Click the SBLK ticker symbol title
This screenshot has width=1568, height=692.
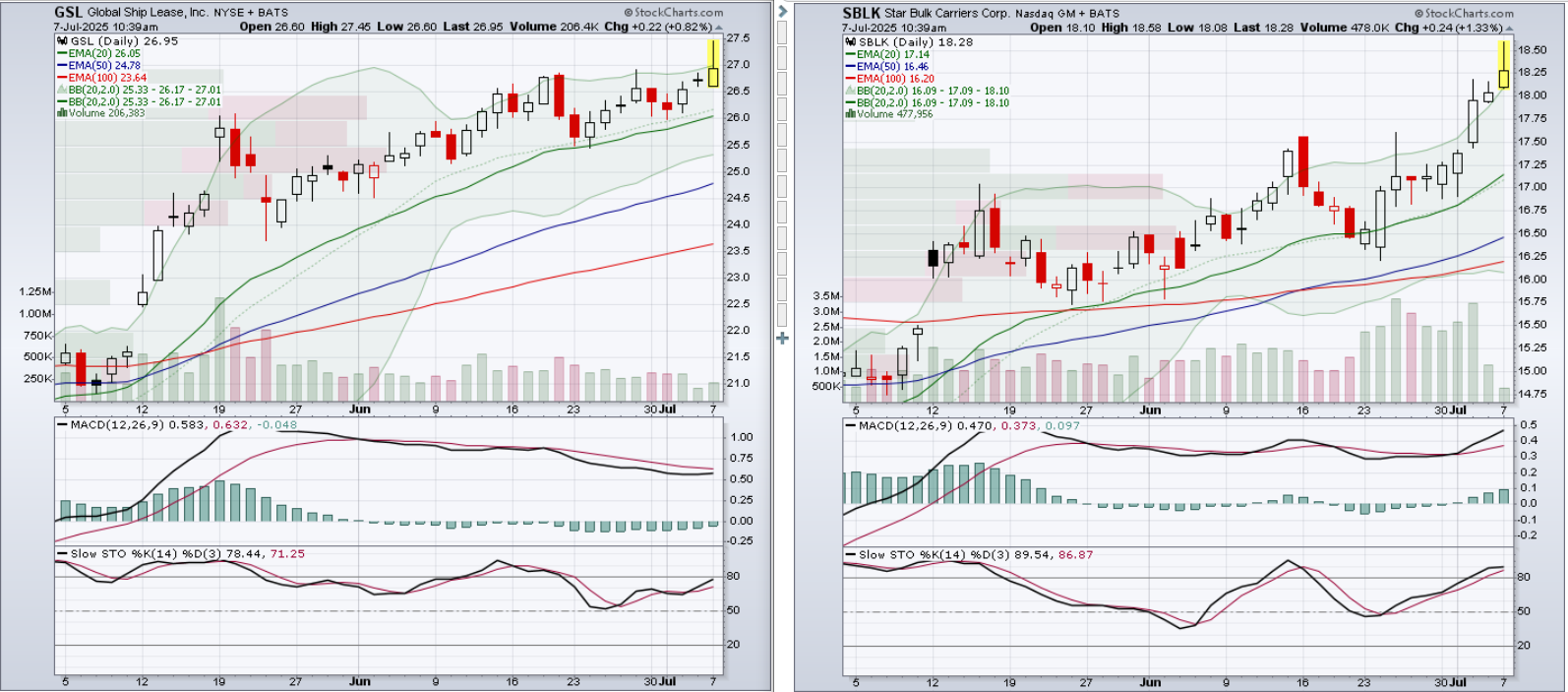coord(861,14)
